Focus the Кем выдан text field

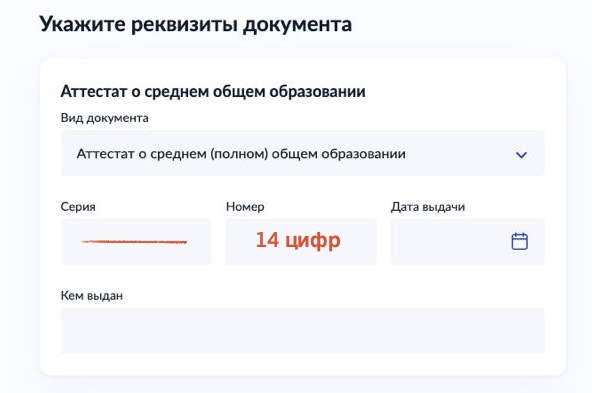pyautogui.click(x=302, y=331)
